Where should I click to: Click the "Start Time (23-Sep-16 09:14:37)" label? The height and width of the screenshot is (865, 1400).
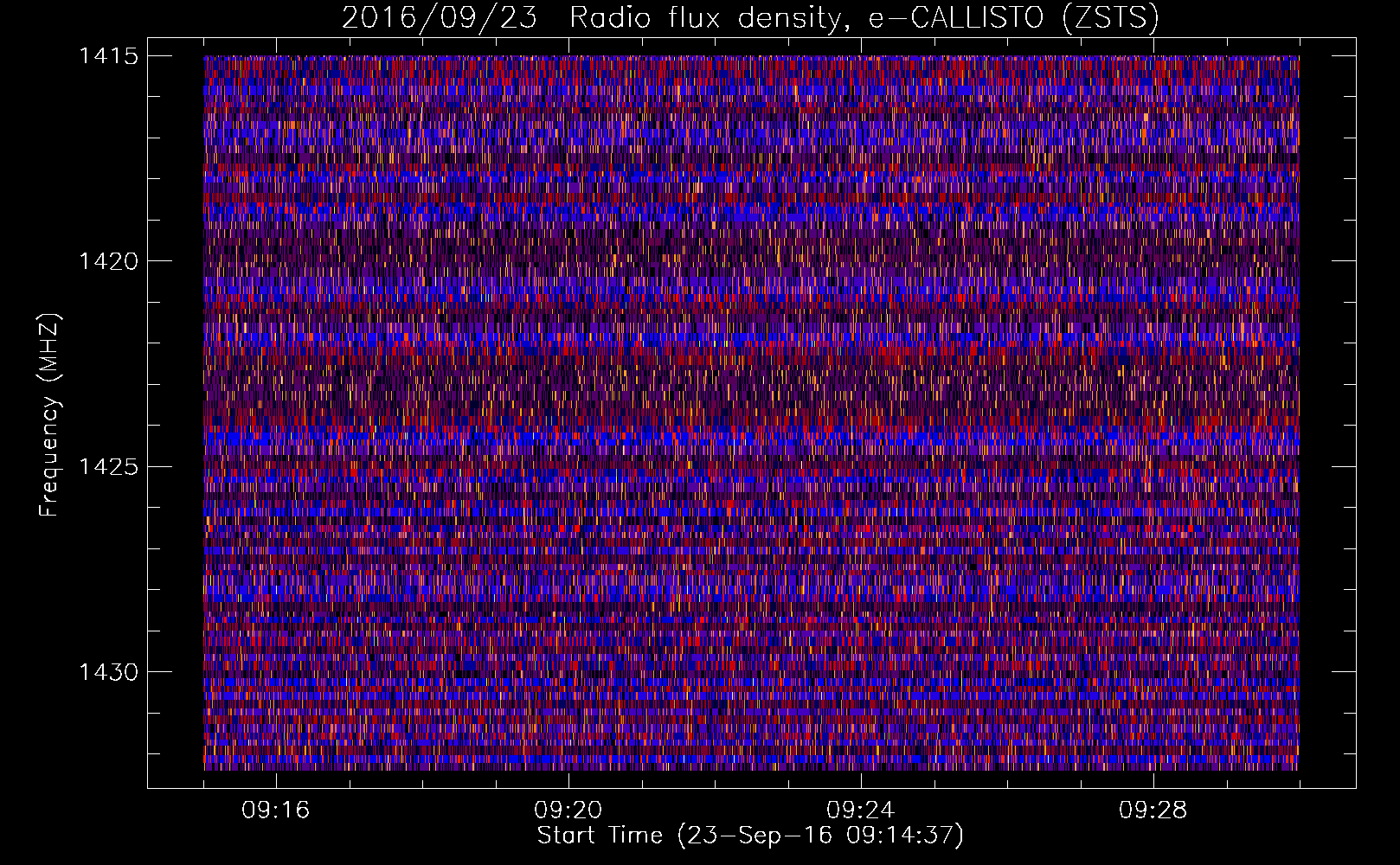(750, 836)
